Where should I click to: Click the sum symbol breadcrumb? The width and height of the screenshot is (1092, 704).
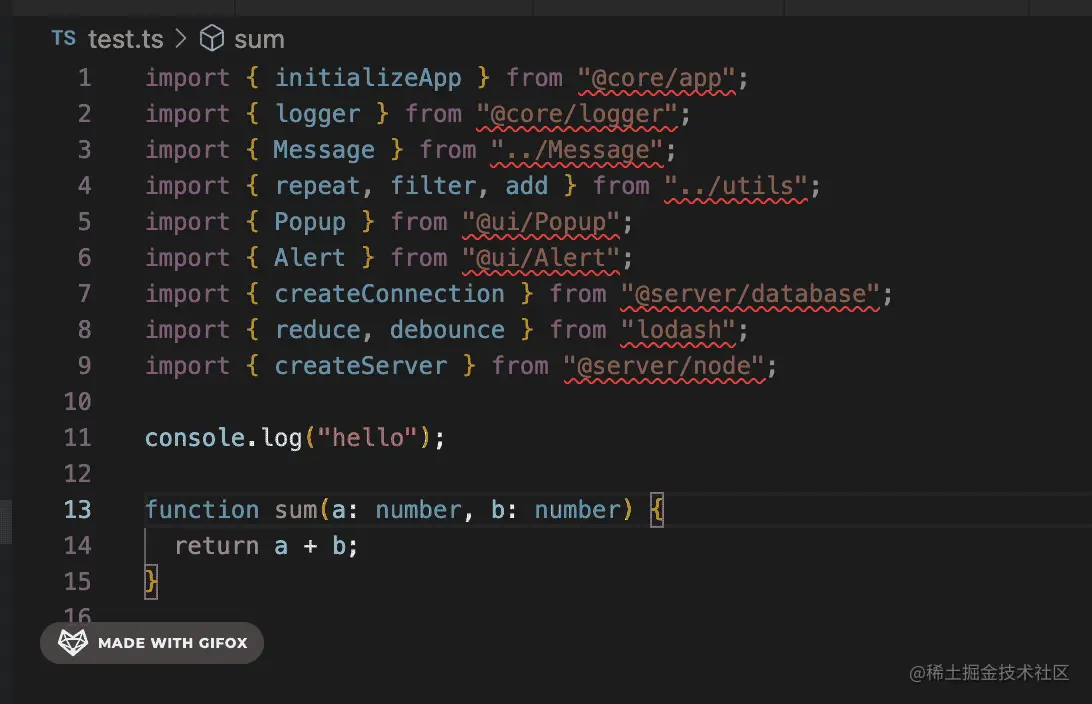pos(259,40)
